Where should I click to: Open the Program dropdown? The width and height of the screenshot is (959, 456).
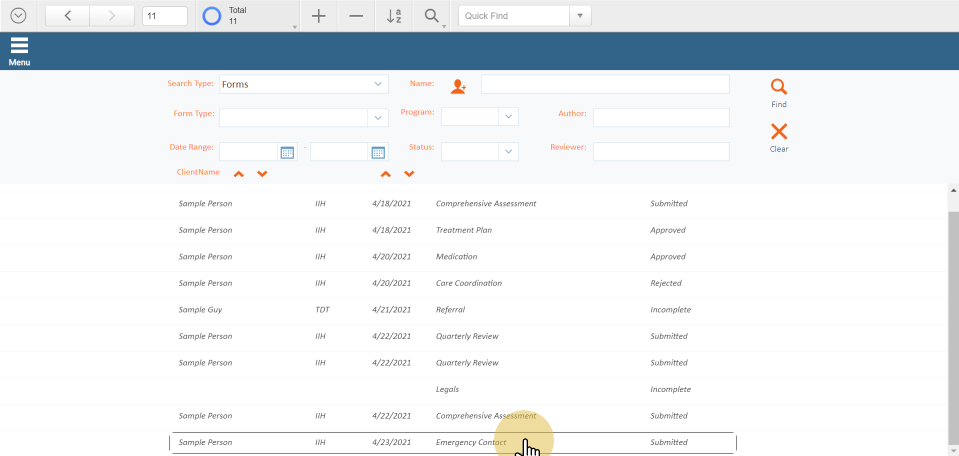pyautogui.click(x=508, y=117)
